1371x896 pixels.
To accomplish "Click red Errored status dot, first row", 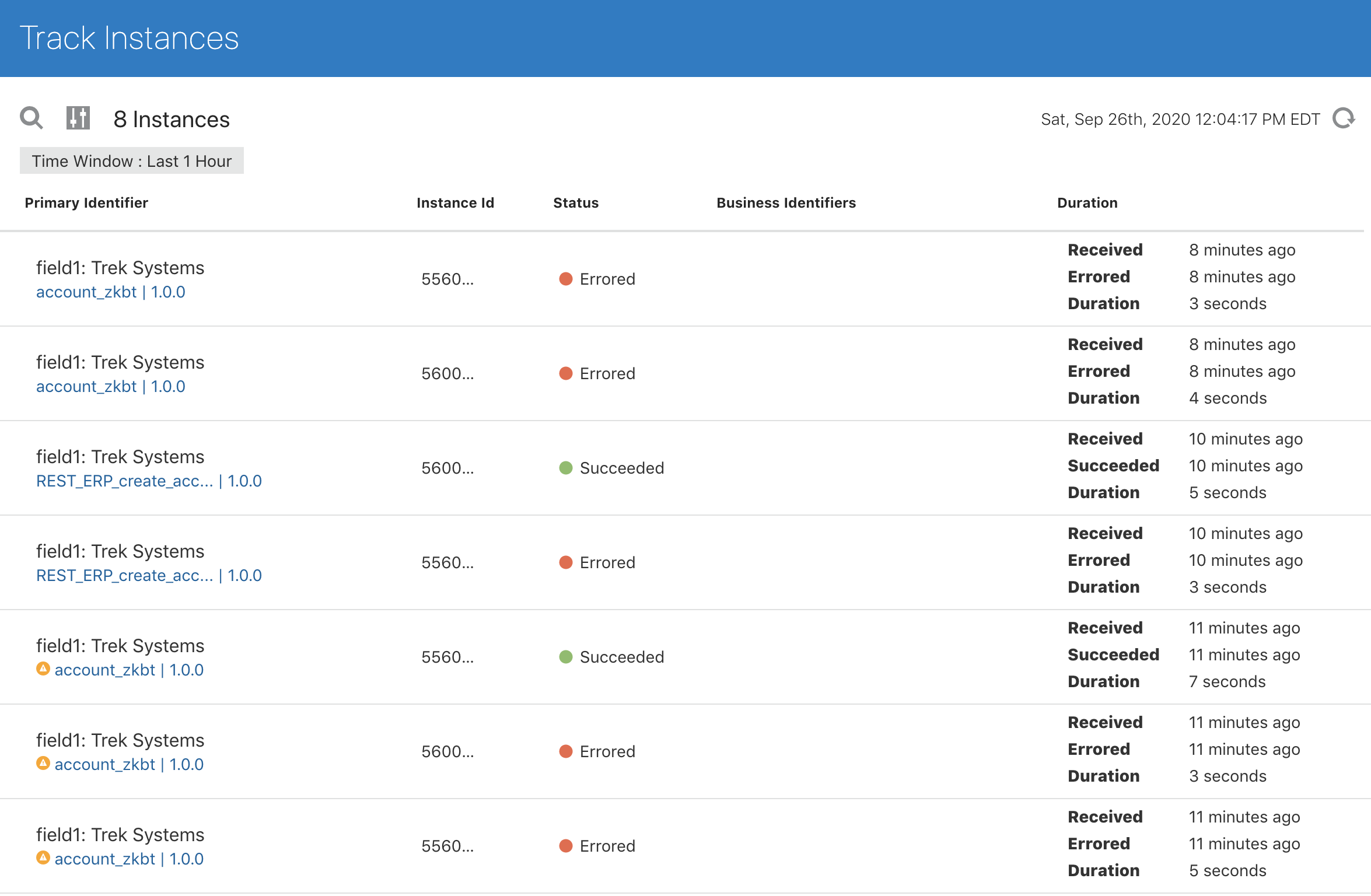I will click(565, 279).
